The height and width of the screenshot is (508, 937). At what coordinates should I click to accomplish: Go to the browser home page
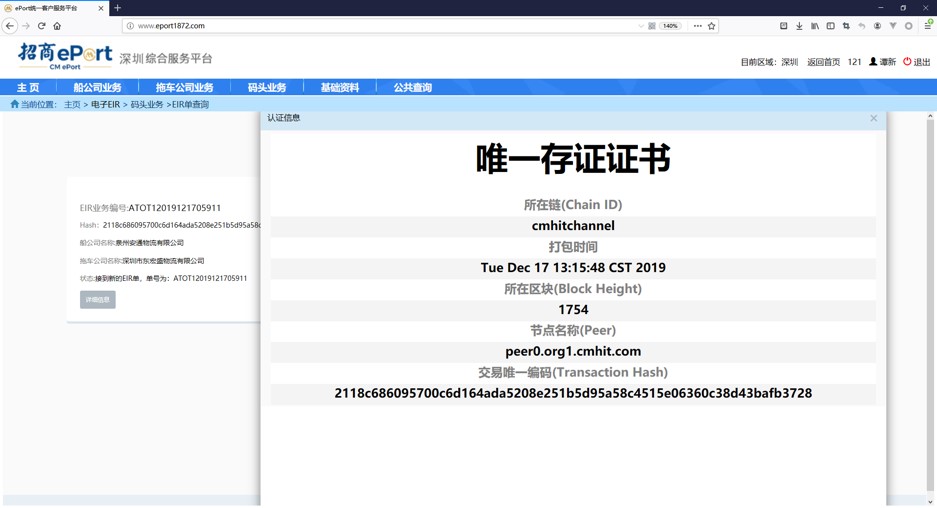pos(57,26)
